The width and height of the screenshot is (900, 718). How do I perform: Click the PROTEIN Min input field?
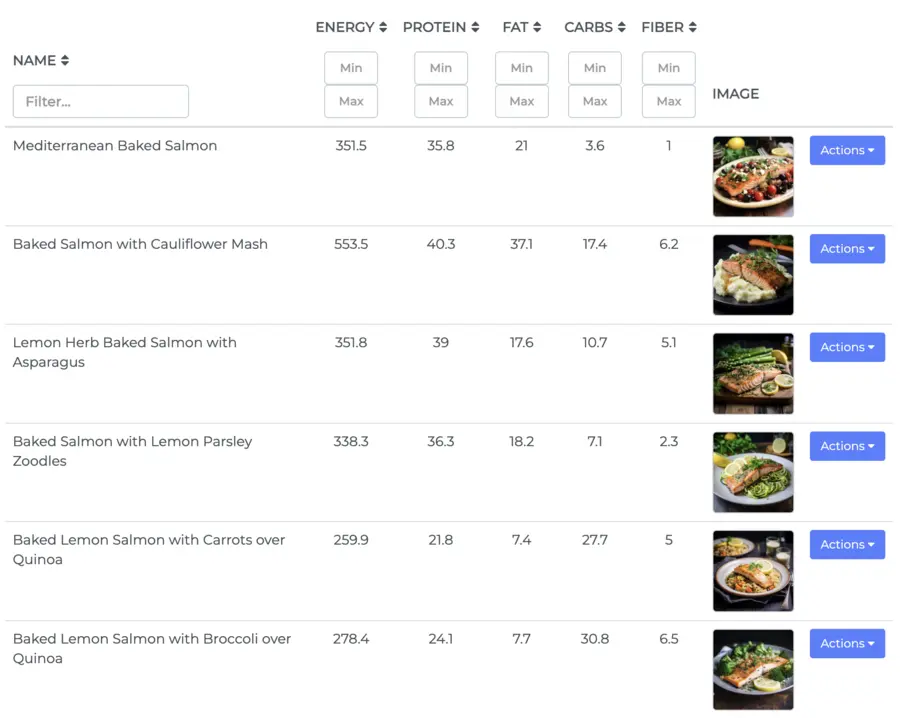(x=441, y=68)
